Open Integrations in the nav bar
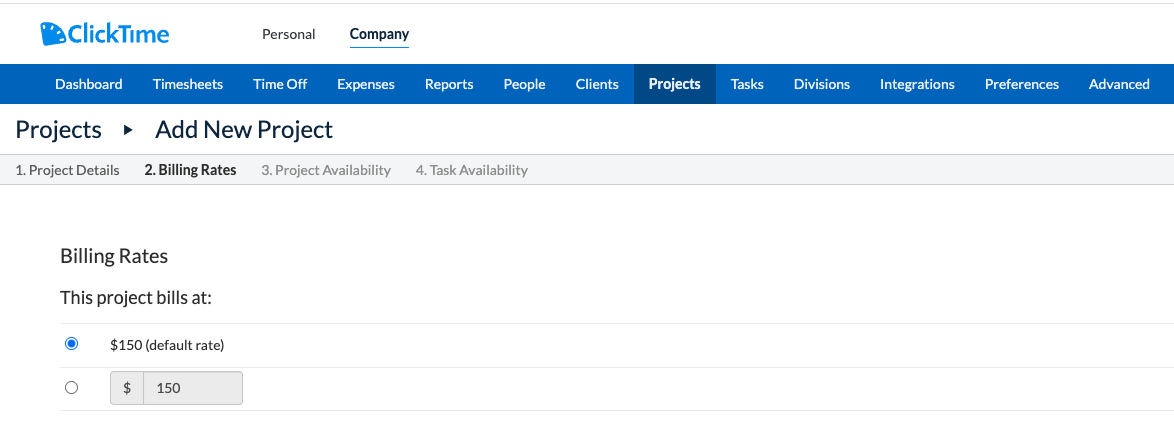Viewport: 1174px width, 438px height. (917, 84)
